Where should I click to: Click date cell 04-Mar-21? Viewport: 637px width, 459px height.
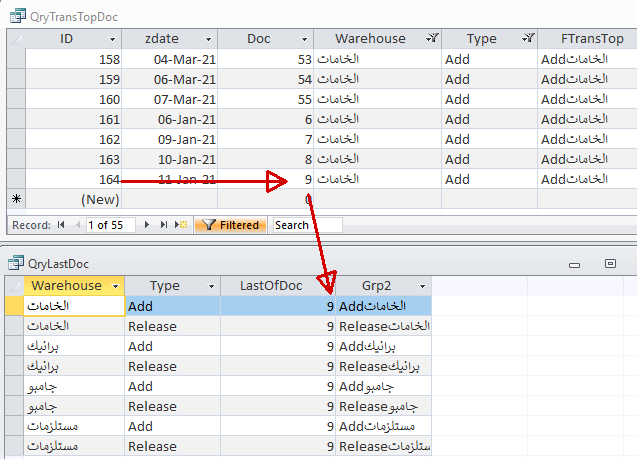(169, 59)
